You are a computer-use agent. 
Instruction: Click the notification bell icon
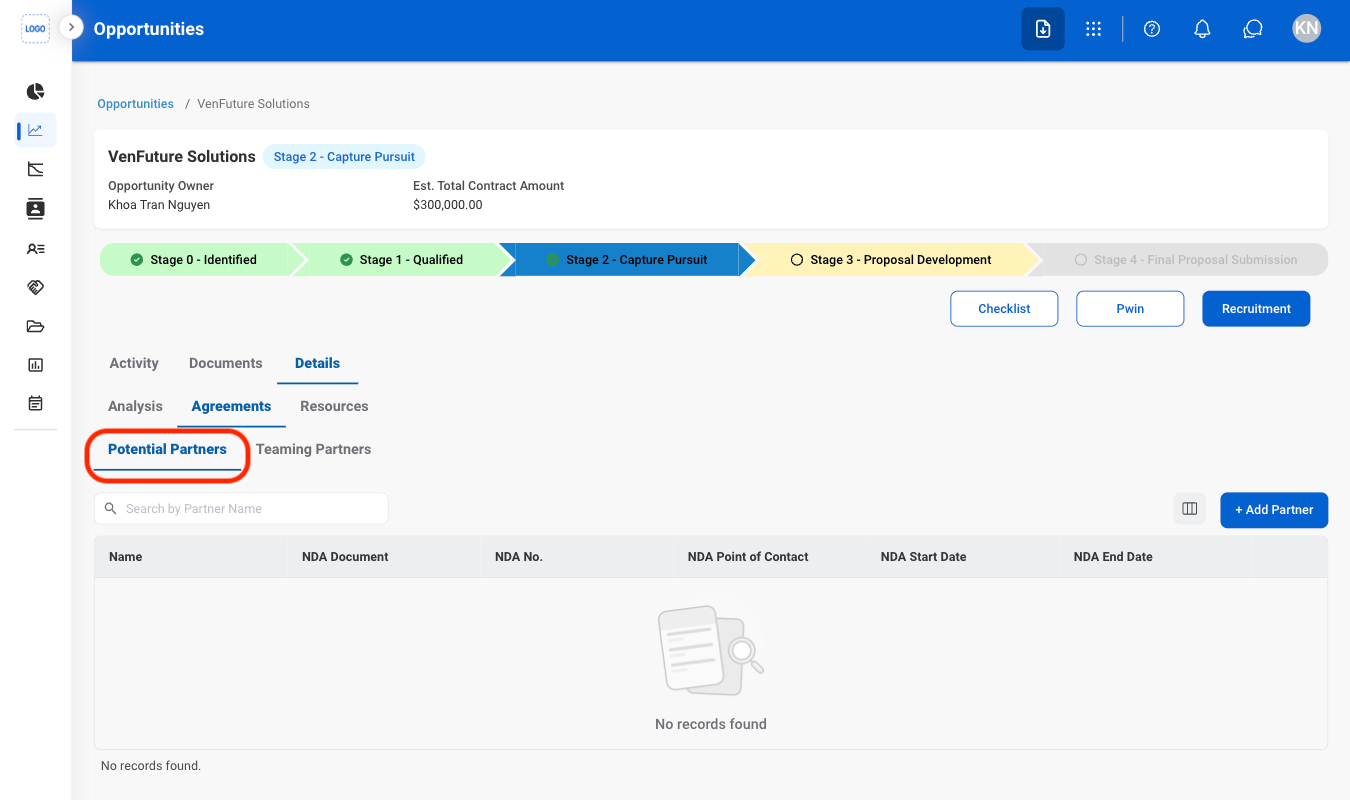point(1203,29)
